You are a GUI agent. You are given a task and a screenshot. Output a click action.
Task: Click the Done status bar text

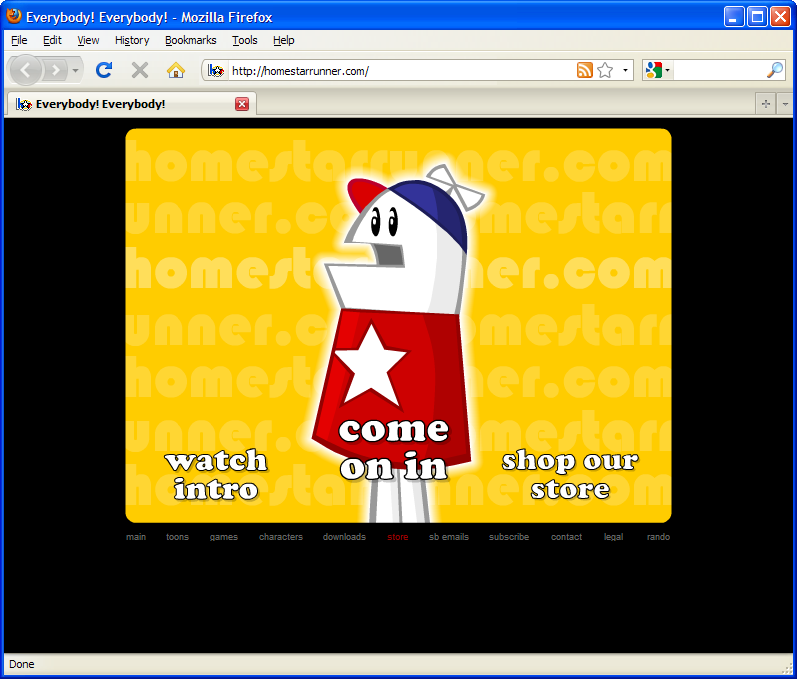tap(22, 664)
